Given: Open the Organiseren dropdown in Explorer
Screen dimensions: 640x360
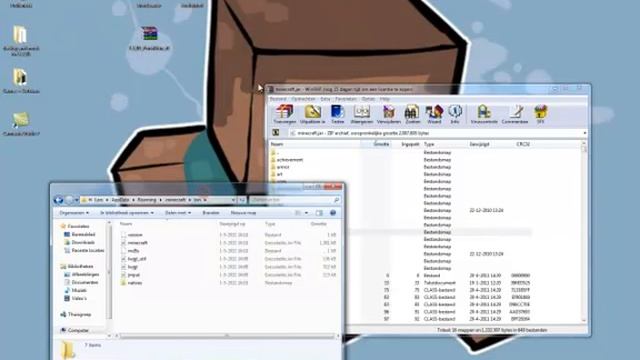Looking at the screenshot, I should tap(74, 213).
